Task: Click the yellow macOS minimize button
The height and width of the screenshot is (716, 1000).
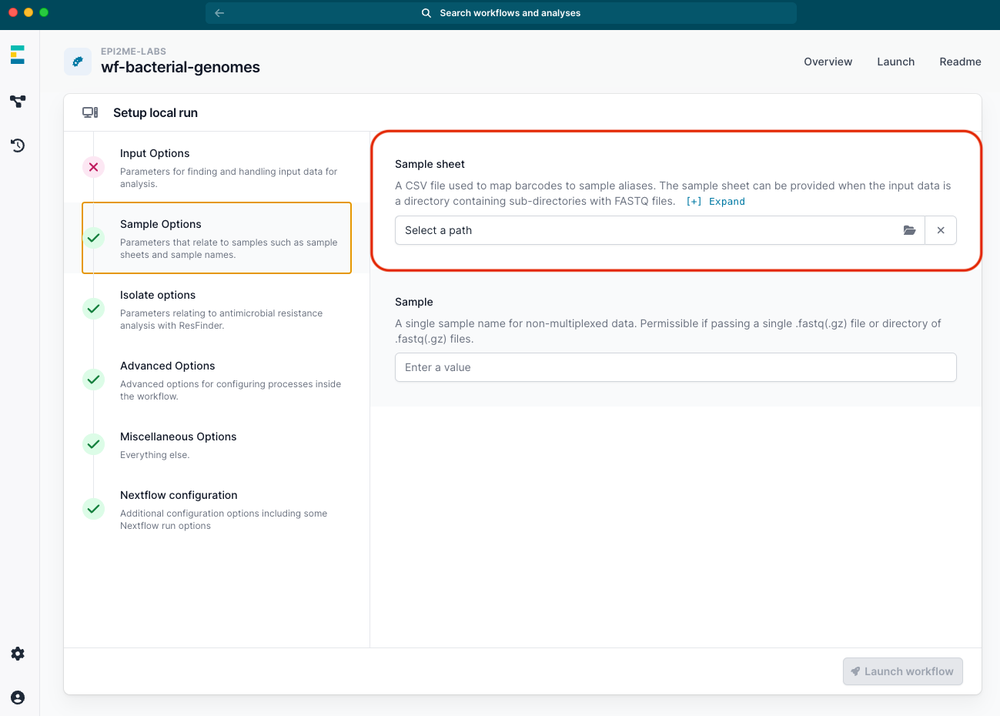Action: (28, 12)
